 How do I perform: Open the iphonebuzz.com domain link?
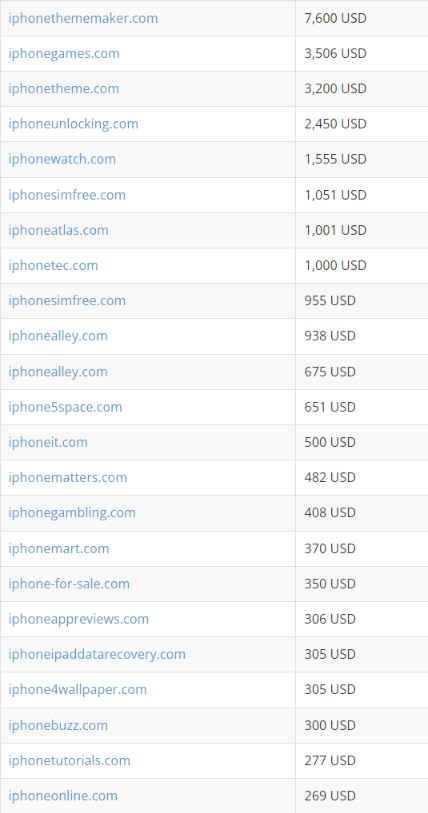point(58,725)
